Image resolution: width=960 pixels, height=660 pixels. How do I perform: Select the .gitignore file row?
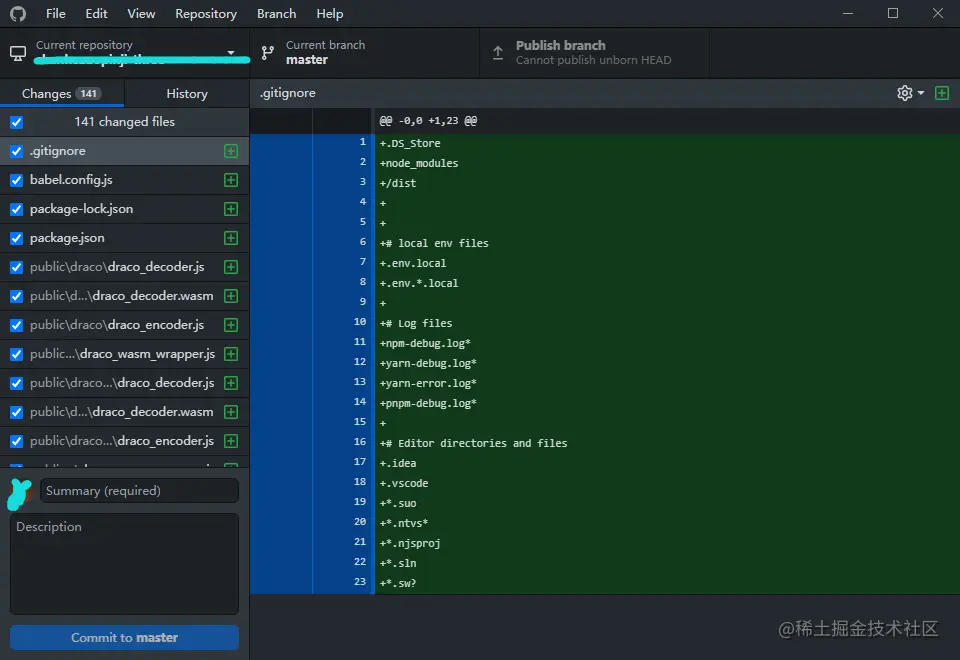[x=124, y=151]
